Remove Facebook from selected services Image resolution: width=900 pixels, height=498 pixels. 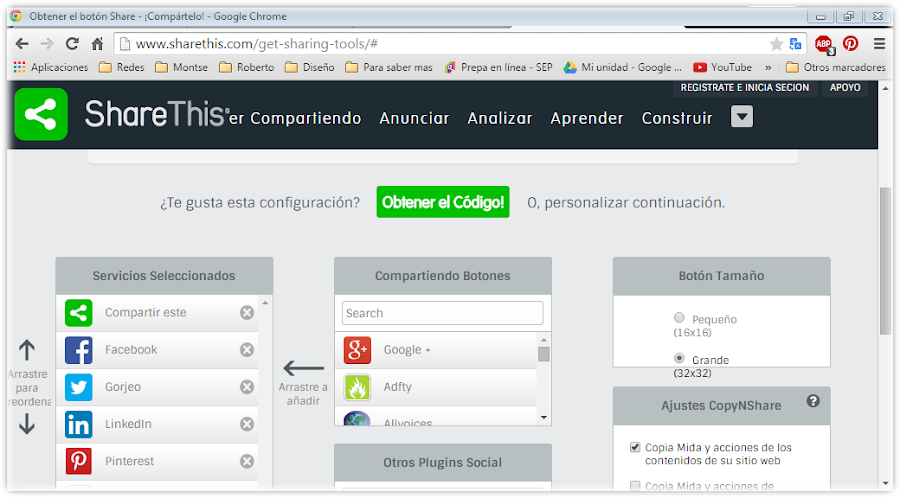pyautogui.click(x=247, y=350)
